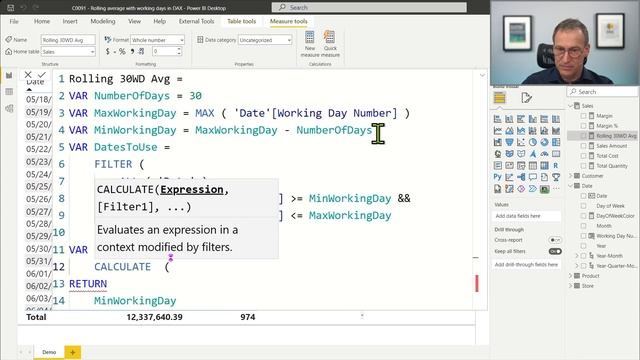Choose the Line chart visual

[498, 131]
